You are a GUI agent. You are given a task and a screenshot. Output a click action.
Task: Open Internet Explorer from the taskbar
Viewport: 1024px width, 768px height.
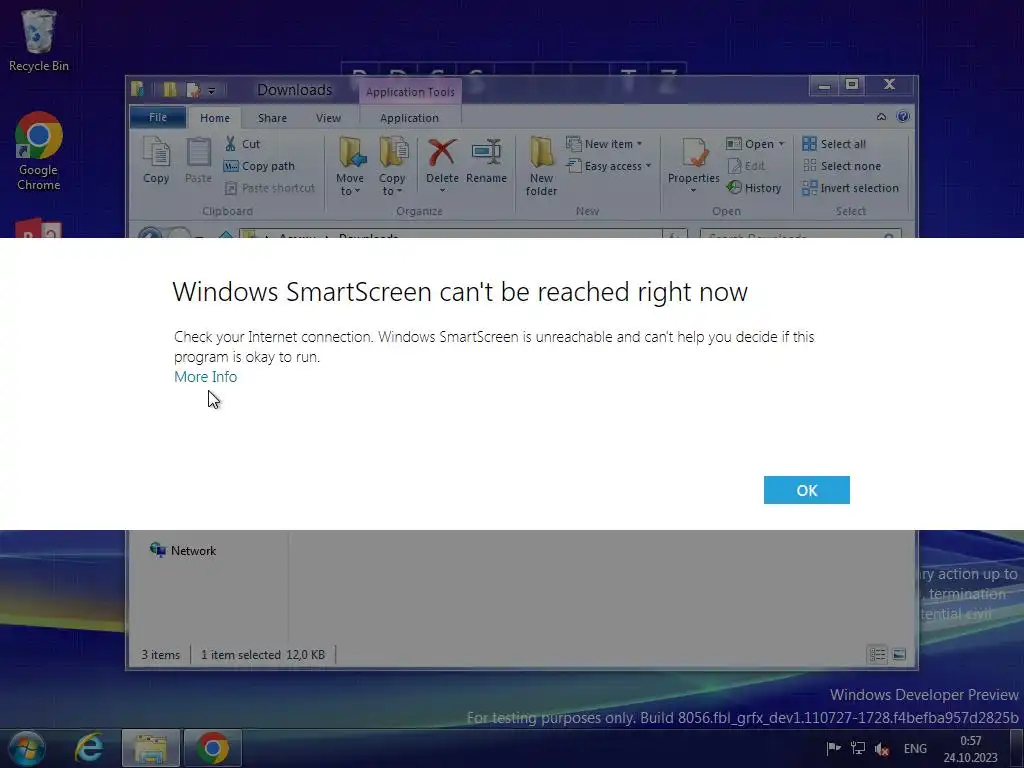89,748
